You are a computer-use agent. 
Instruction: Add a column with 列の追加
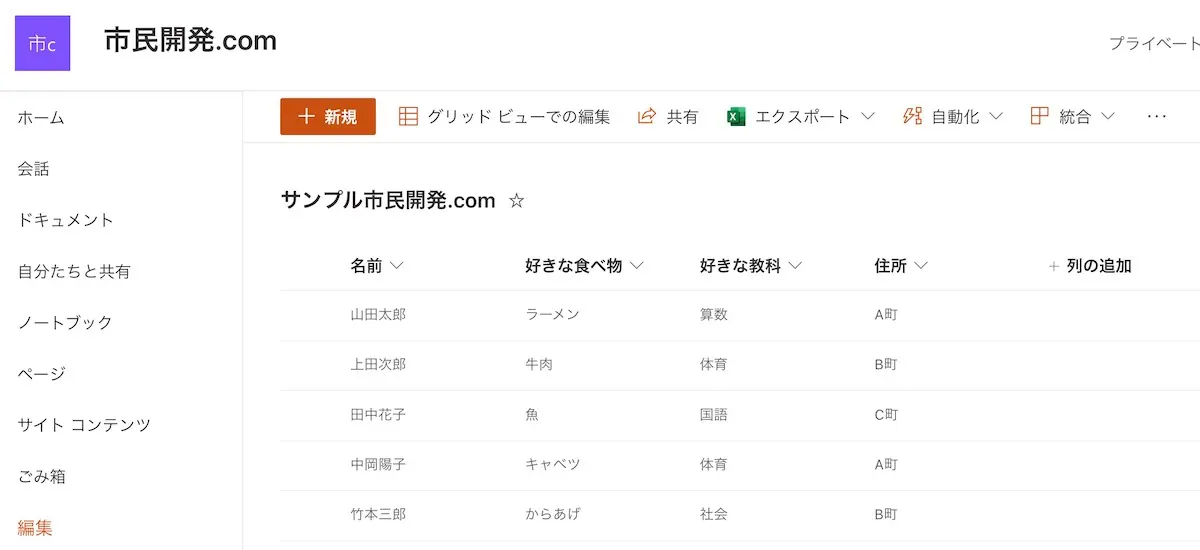pyautogui.click(x=1090, y=266)
